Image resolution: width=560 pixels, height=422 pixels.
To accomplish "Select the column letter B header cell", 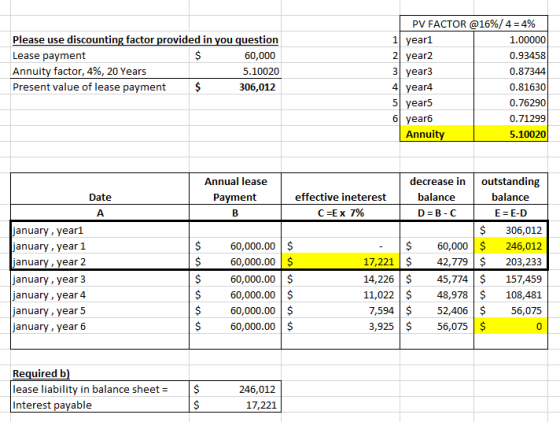I will (x=235, y=213).
